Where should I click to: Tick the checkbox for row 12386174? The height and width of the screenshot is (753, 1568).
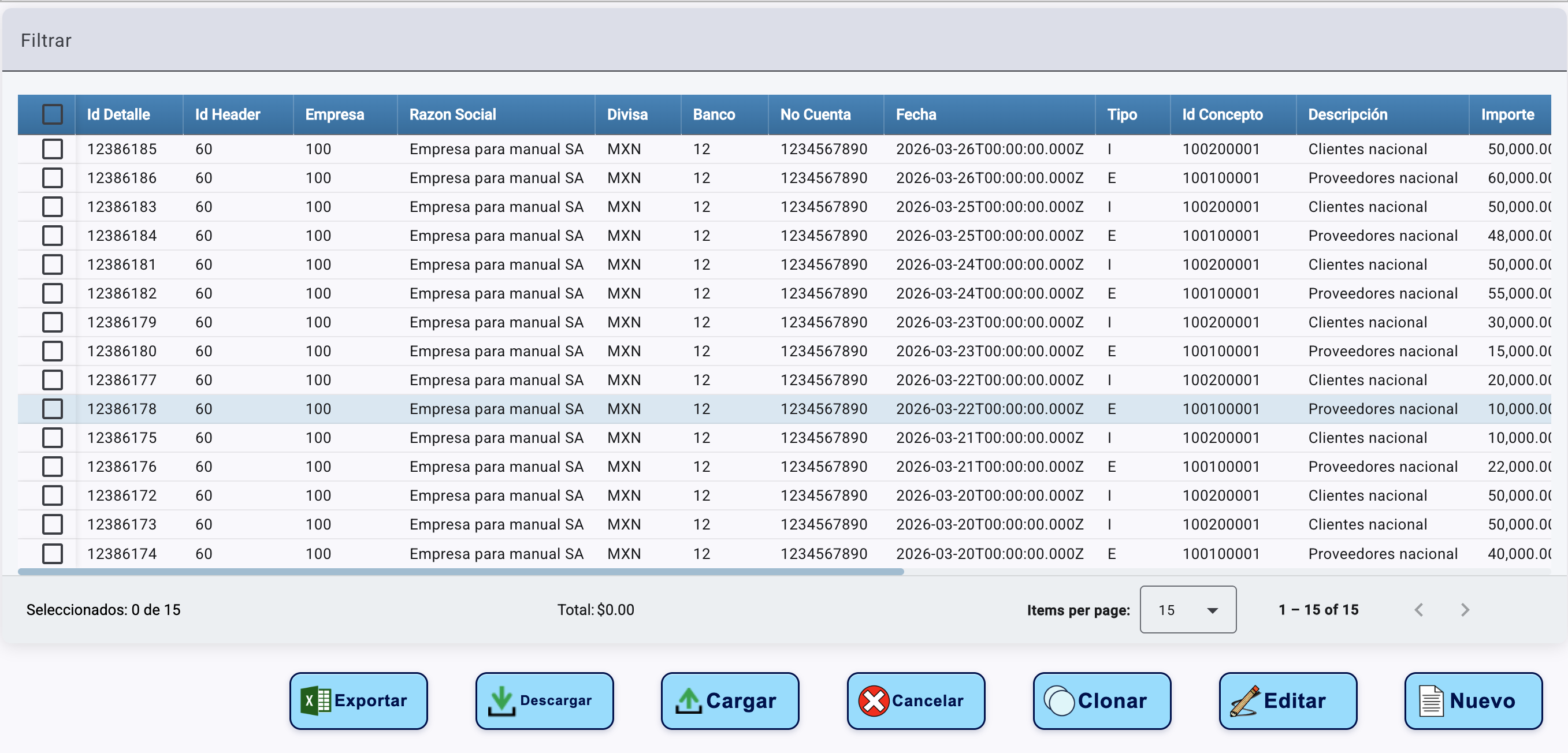point(53,554)
